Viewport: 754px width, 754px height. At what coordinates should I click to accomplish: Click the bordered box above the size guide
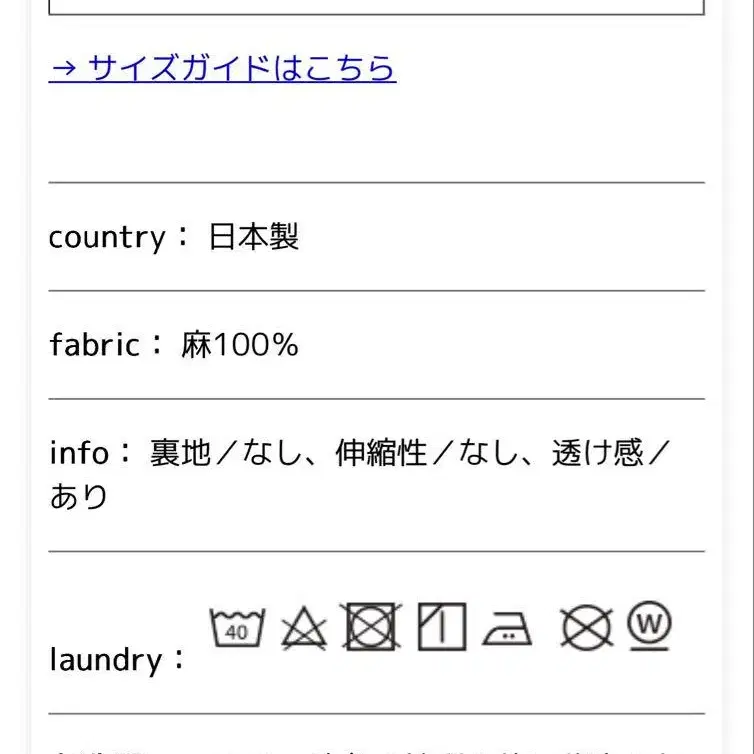pos(377,7)
